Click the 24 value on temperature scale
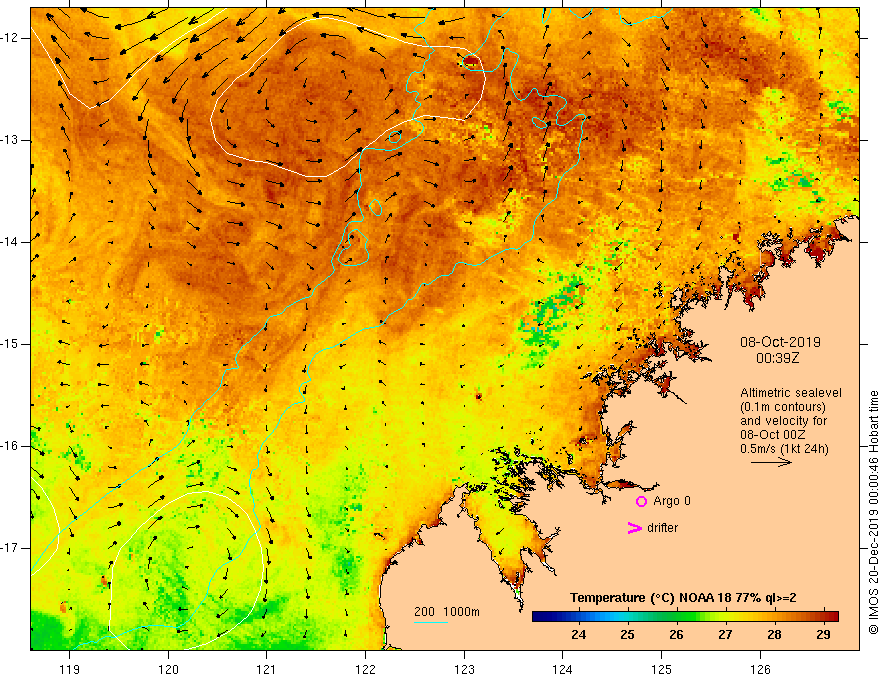 pyautogui.click(x=579, y=635)
